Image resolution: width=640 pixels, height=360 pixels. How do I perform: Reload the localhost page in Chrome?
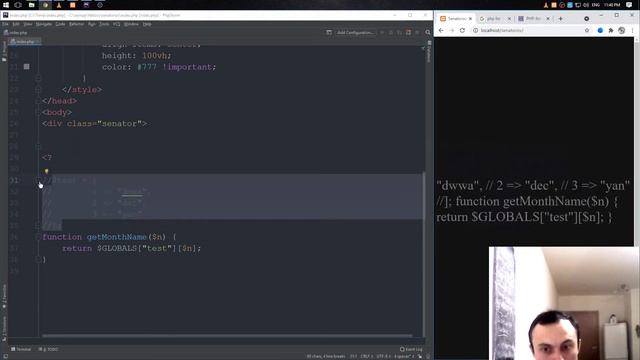(x=462, y=30)
